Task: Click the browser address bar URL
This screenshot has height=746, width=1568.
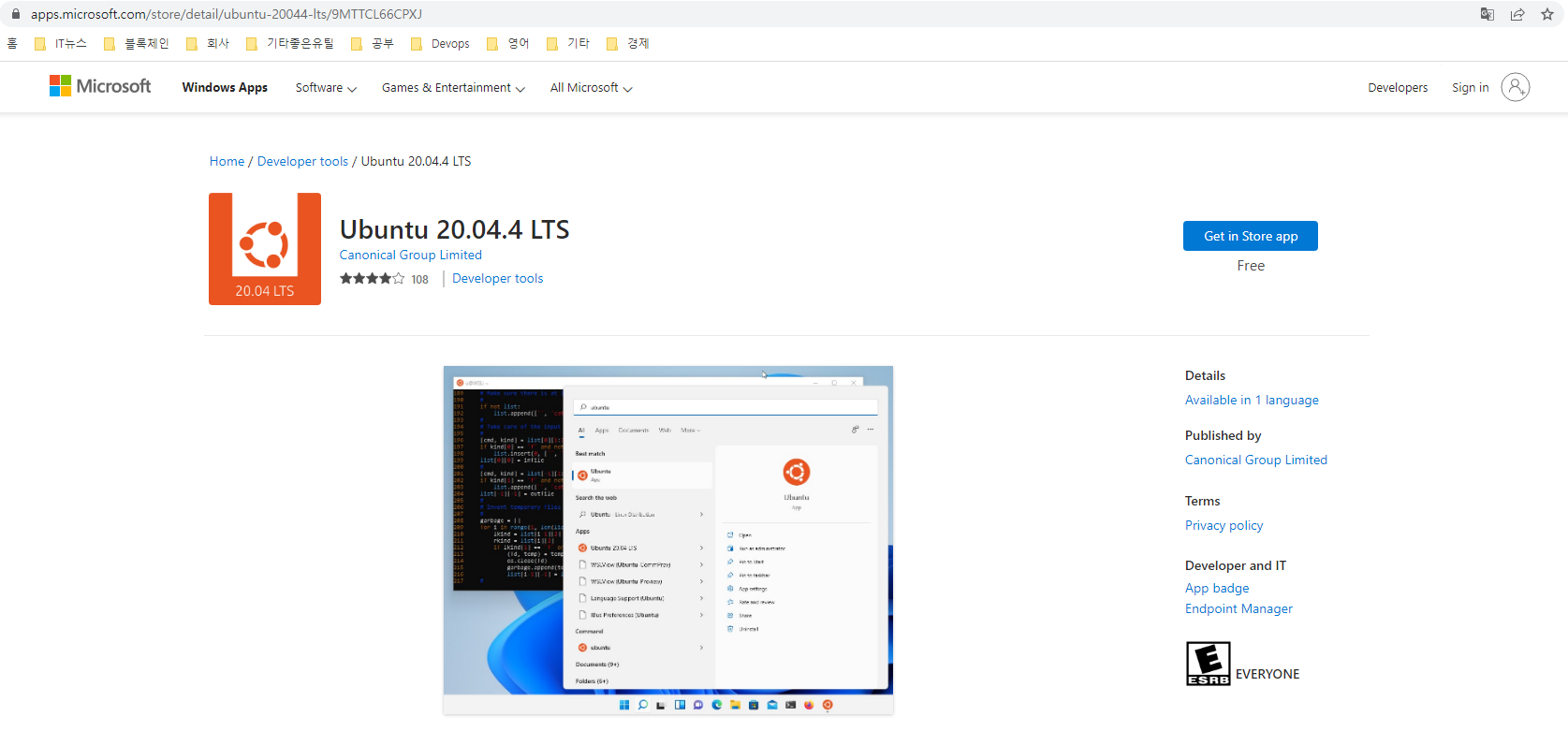Action: (x=227, y=14)
